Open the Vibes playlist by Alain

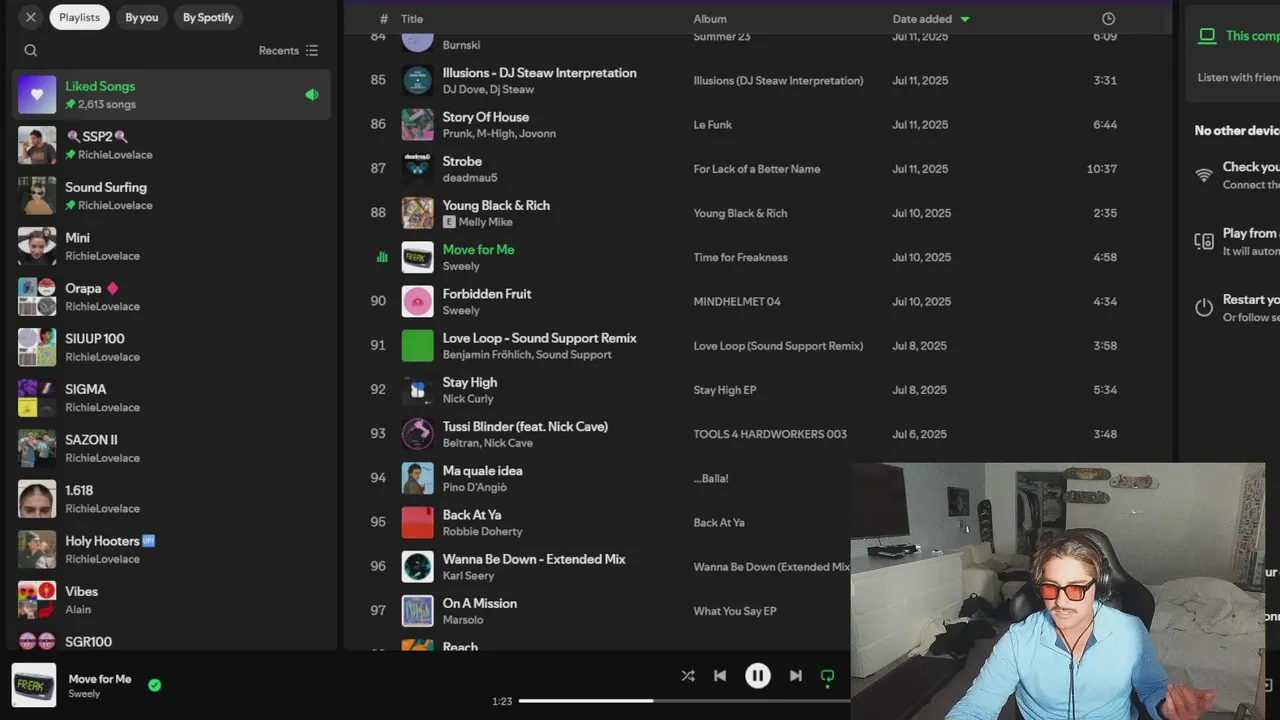[x=171, y=599]
